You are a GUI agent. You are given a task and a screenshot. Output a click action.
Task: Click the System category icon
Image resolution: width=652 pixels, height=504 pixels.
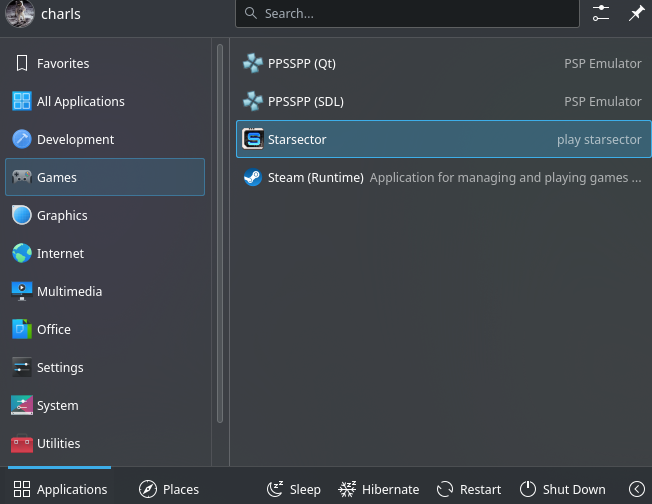pos(22,405)
